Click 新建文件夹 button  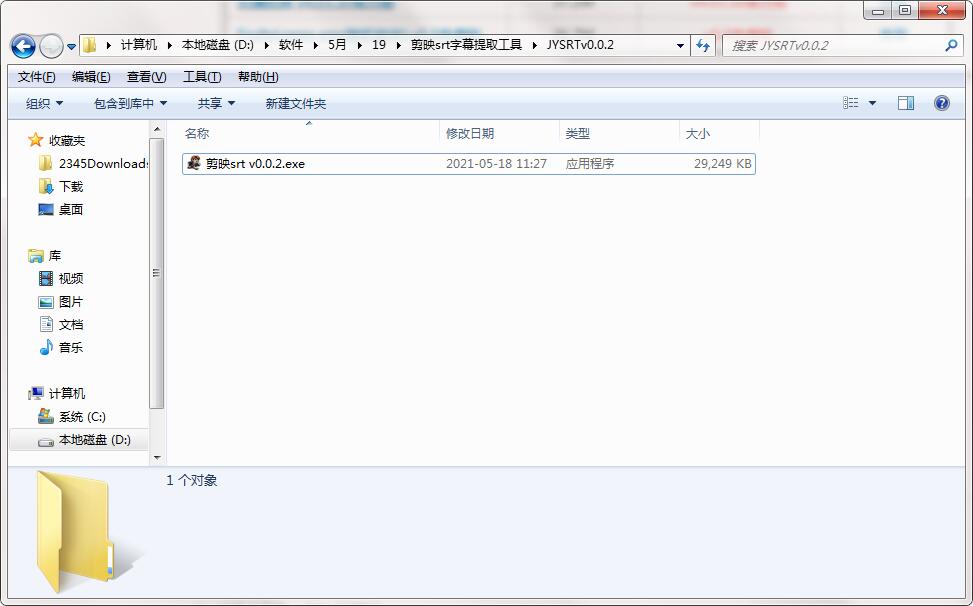pyautogui.click(x=295, y=104)
